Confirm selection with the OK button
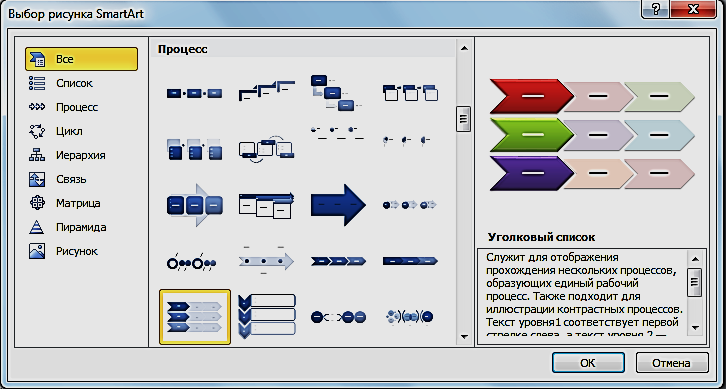 click(588, 363)
